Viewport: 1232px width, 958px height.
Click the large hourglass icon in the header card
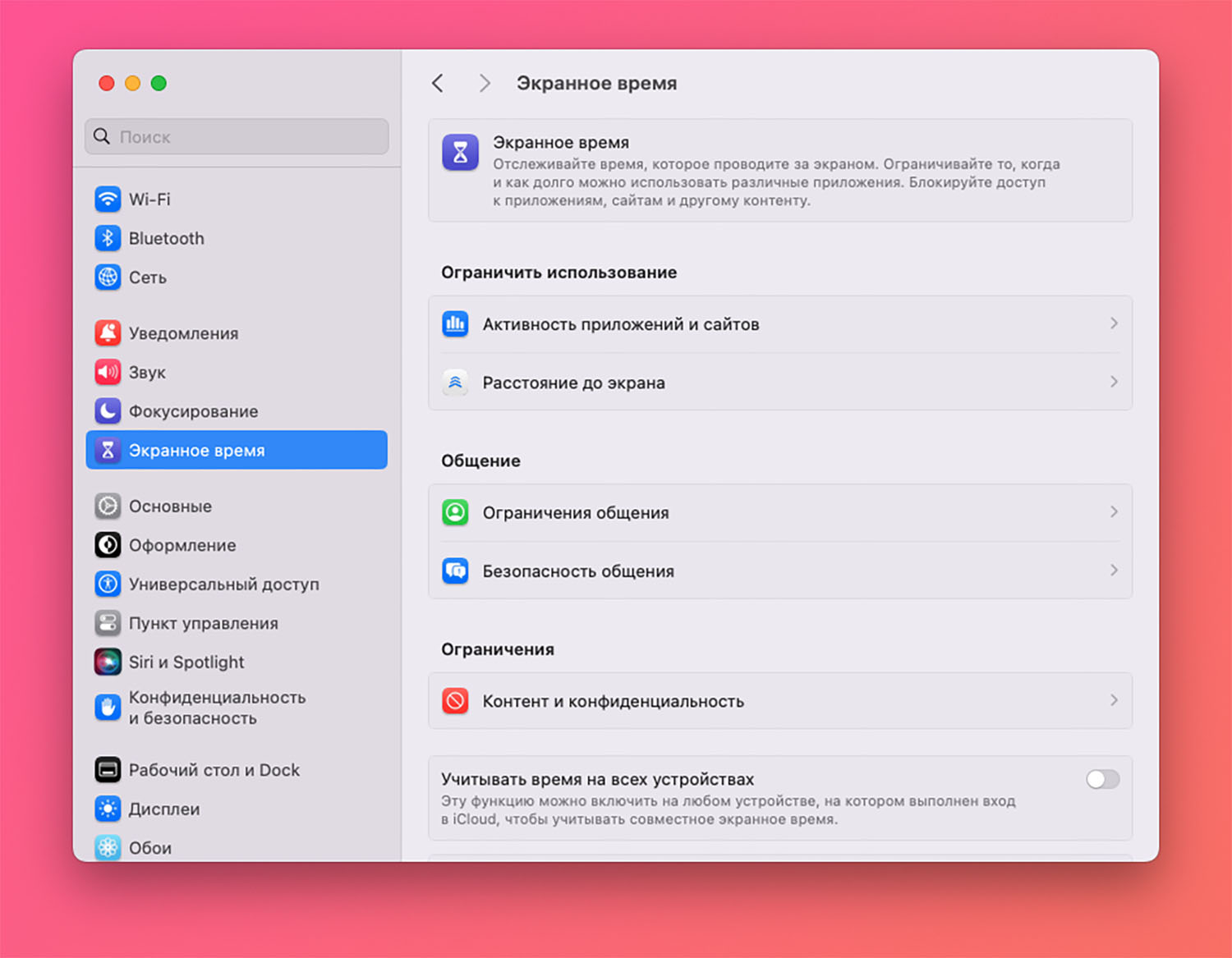click(x=460, y=152)
